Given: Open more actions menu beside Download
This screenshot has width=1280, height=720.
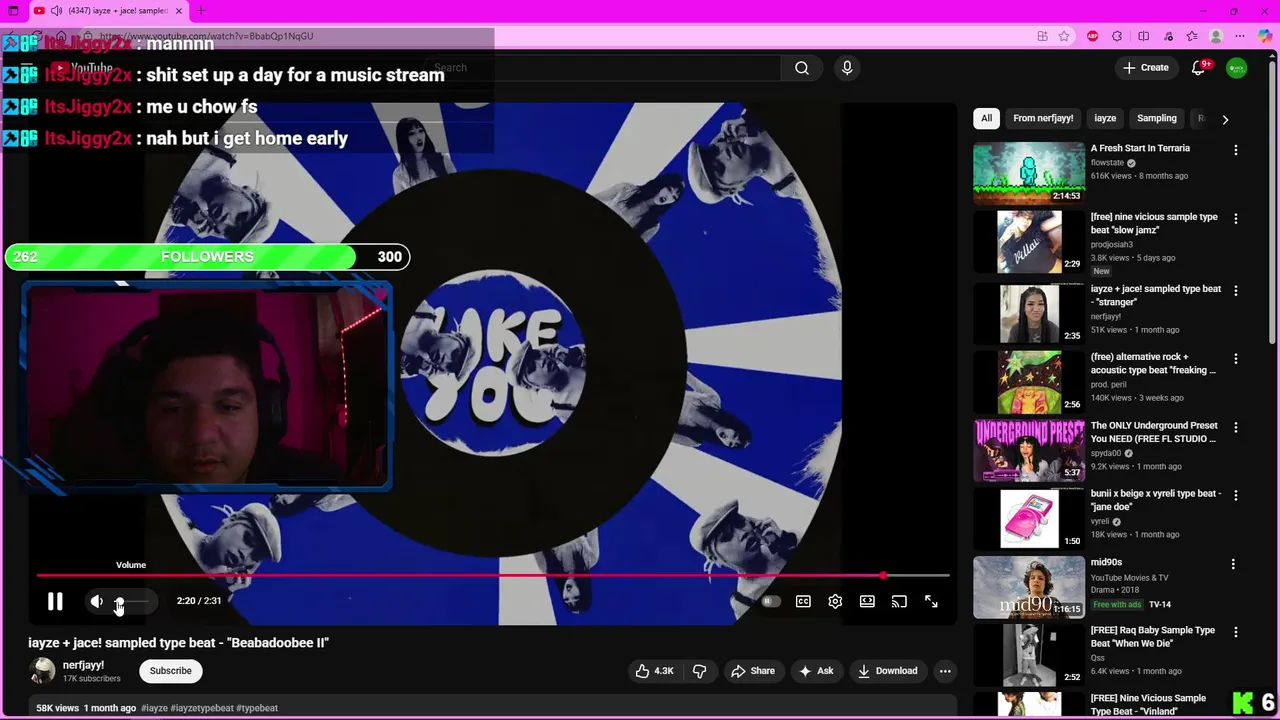Looking at the screenshot, I should tap(945, 671).
